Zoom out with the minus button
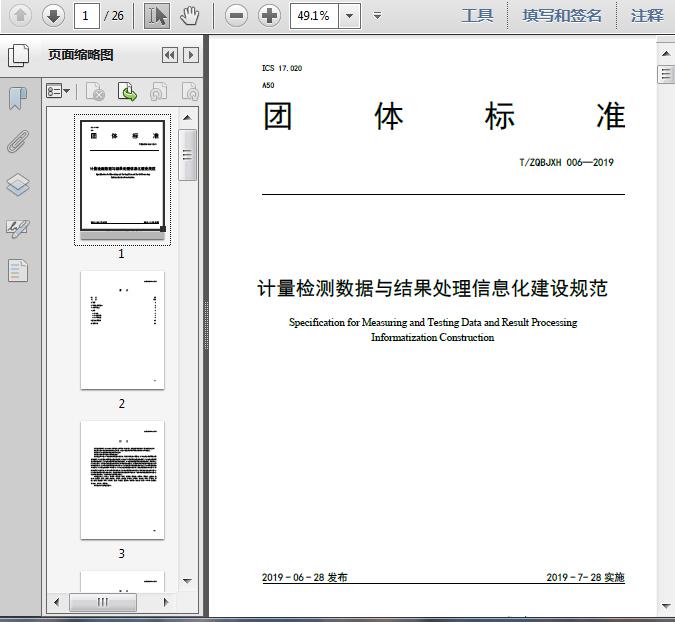 (236, 15)
